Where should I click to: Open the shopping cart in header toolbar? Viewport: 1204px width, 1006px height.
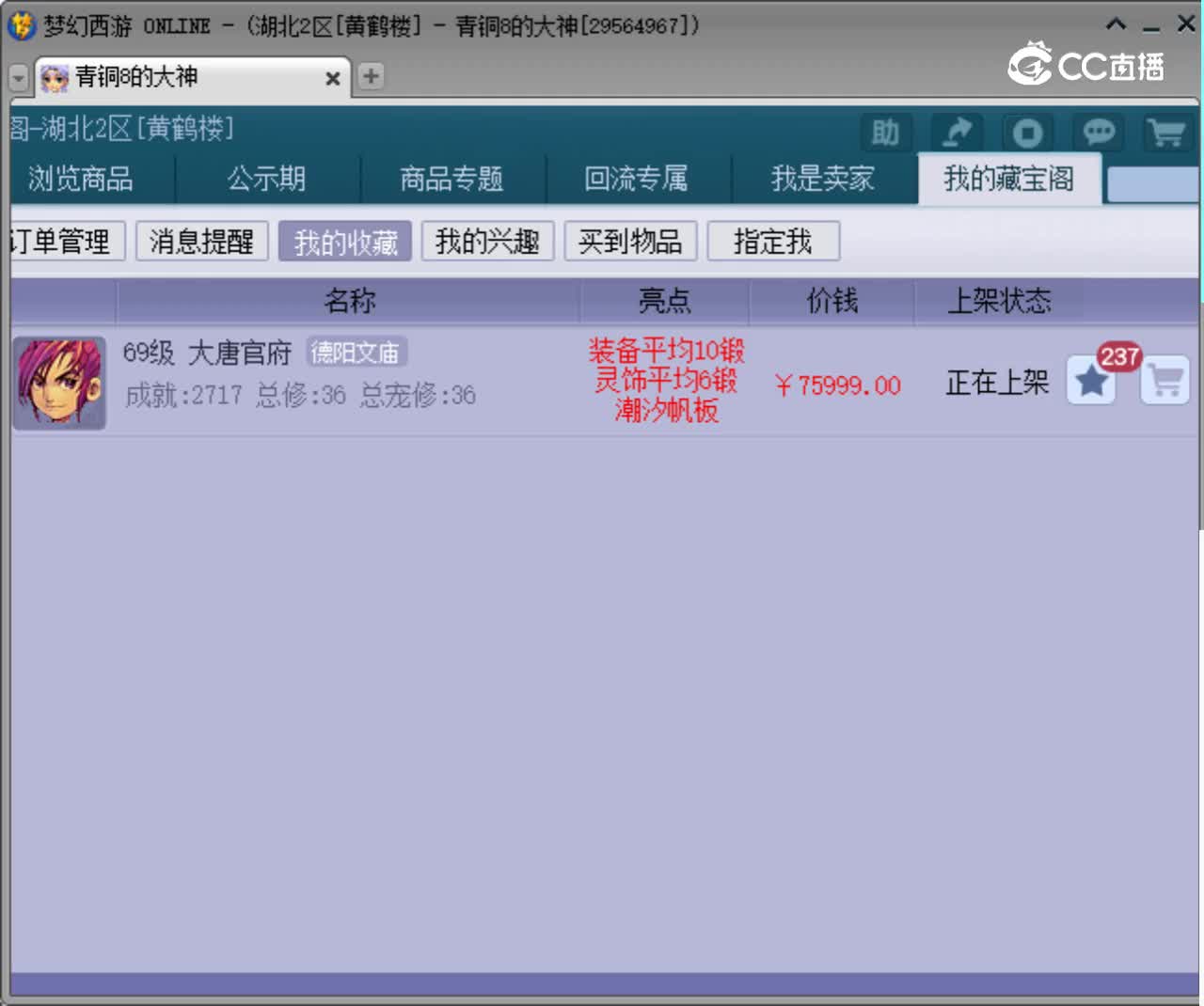[x=1168, y=133]
